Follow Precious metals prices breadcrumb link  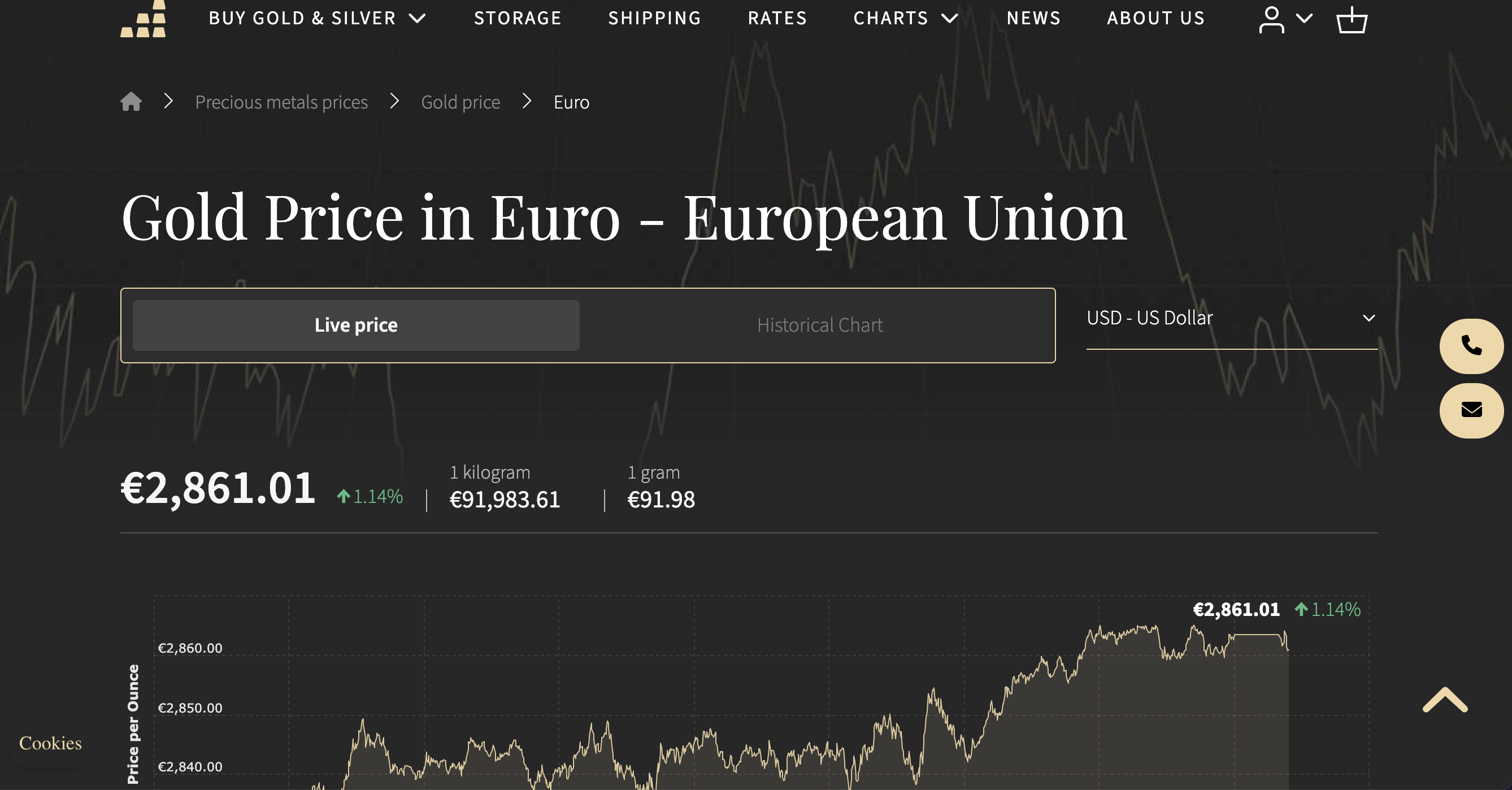point(281,102)
